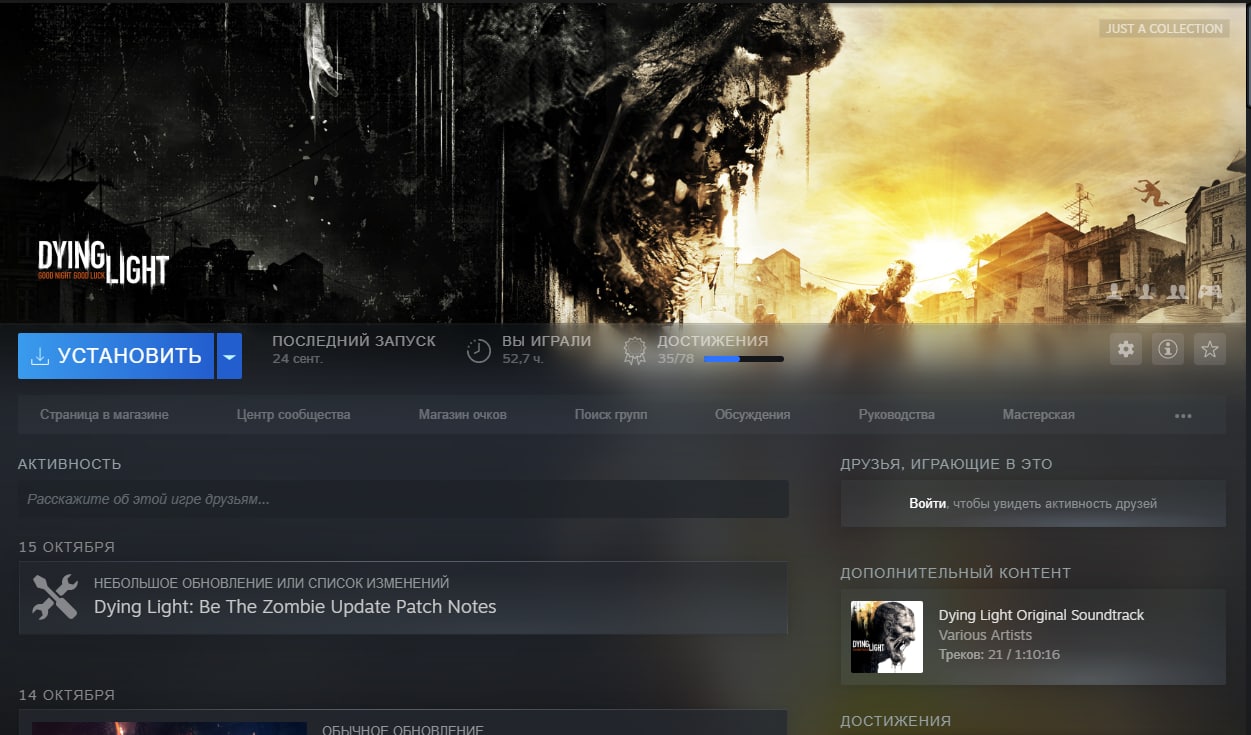
Task: Click the soundtrack album cover thumbnail
Action: tap(887, 637)
